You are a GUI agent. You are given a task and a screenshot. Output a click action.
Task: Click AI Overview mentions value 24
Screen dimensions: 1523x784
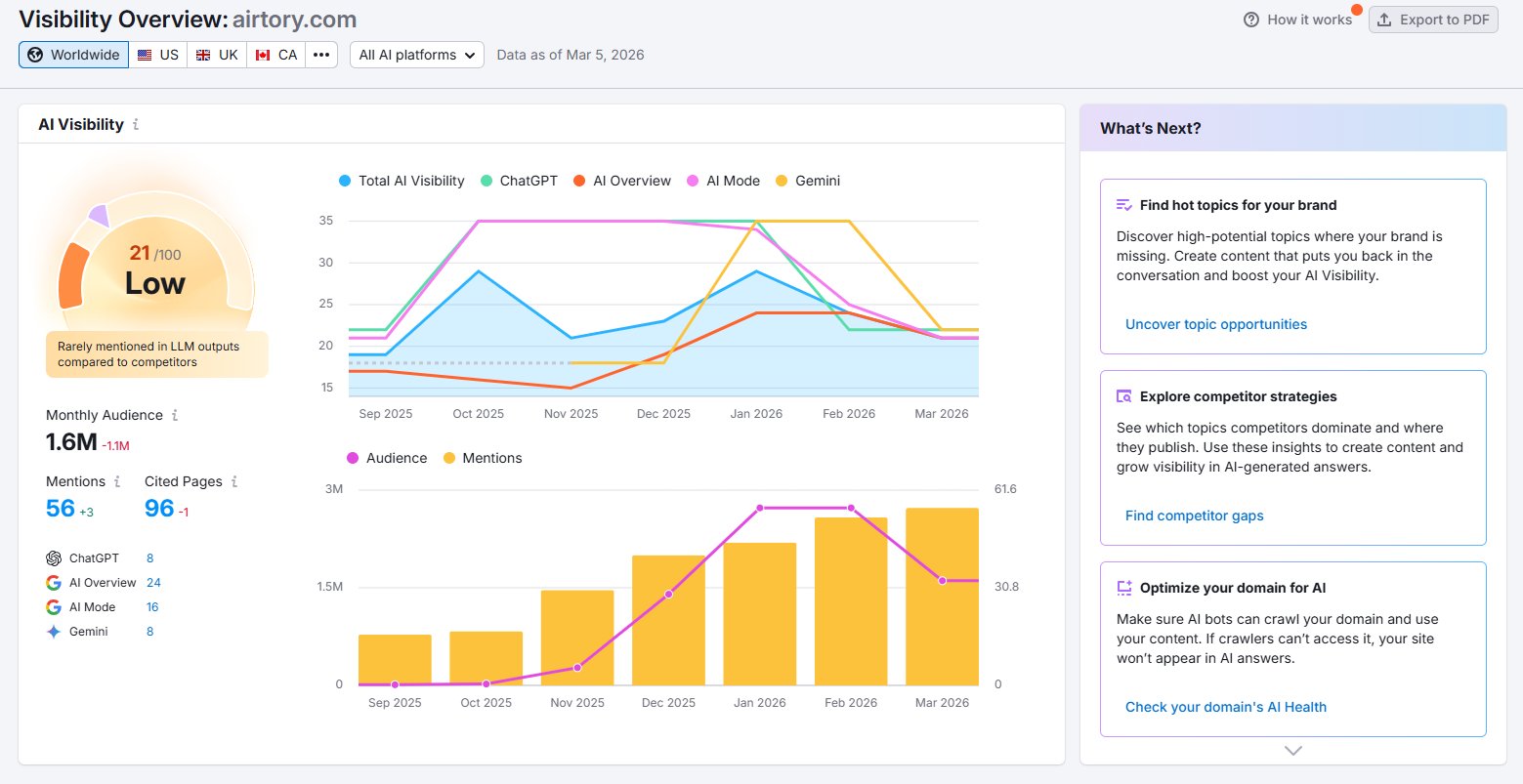[153, 583]
